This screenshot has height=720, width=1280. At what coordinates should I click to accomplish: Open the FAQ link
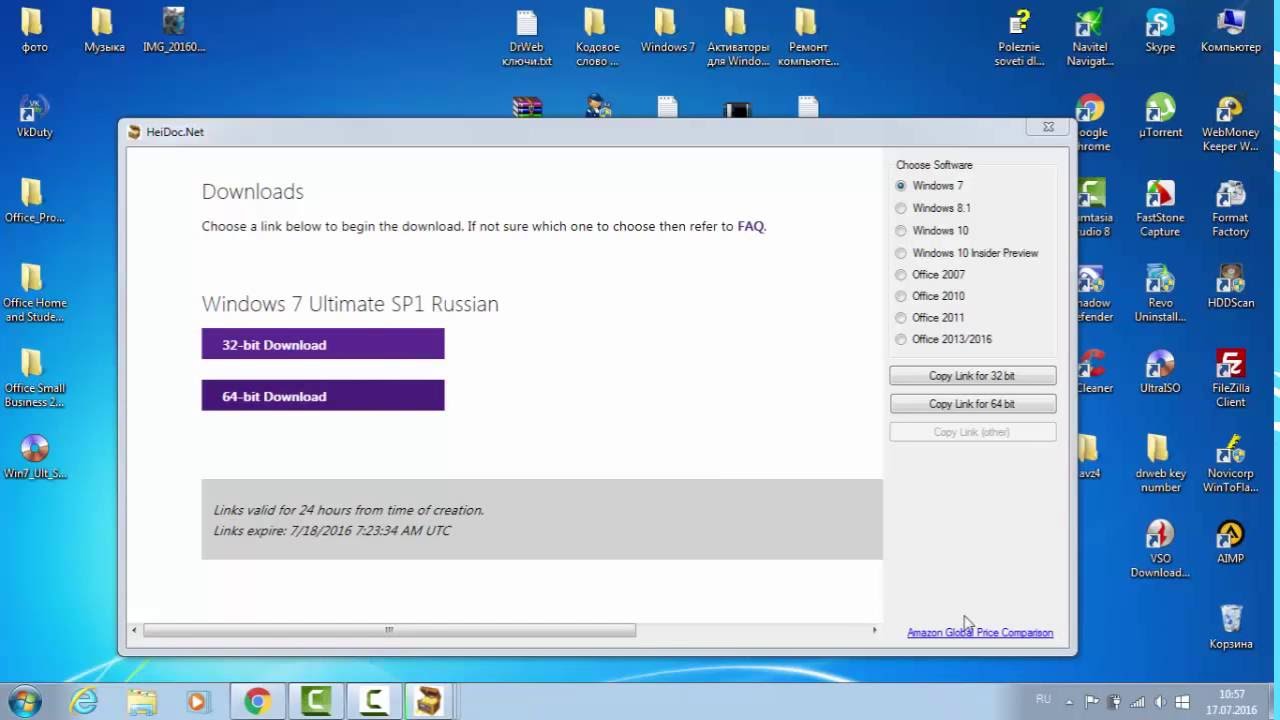[750, 226]
